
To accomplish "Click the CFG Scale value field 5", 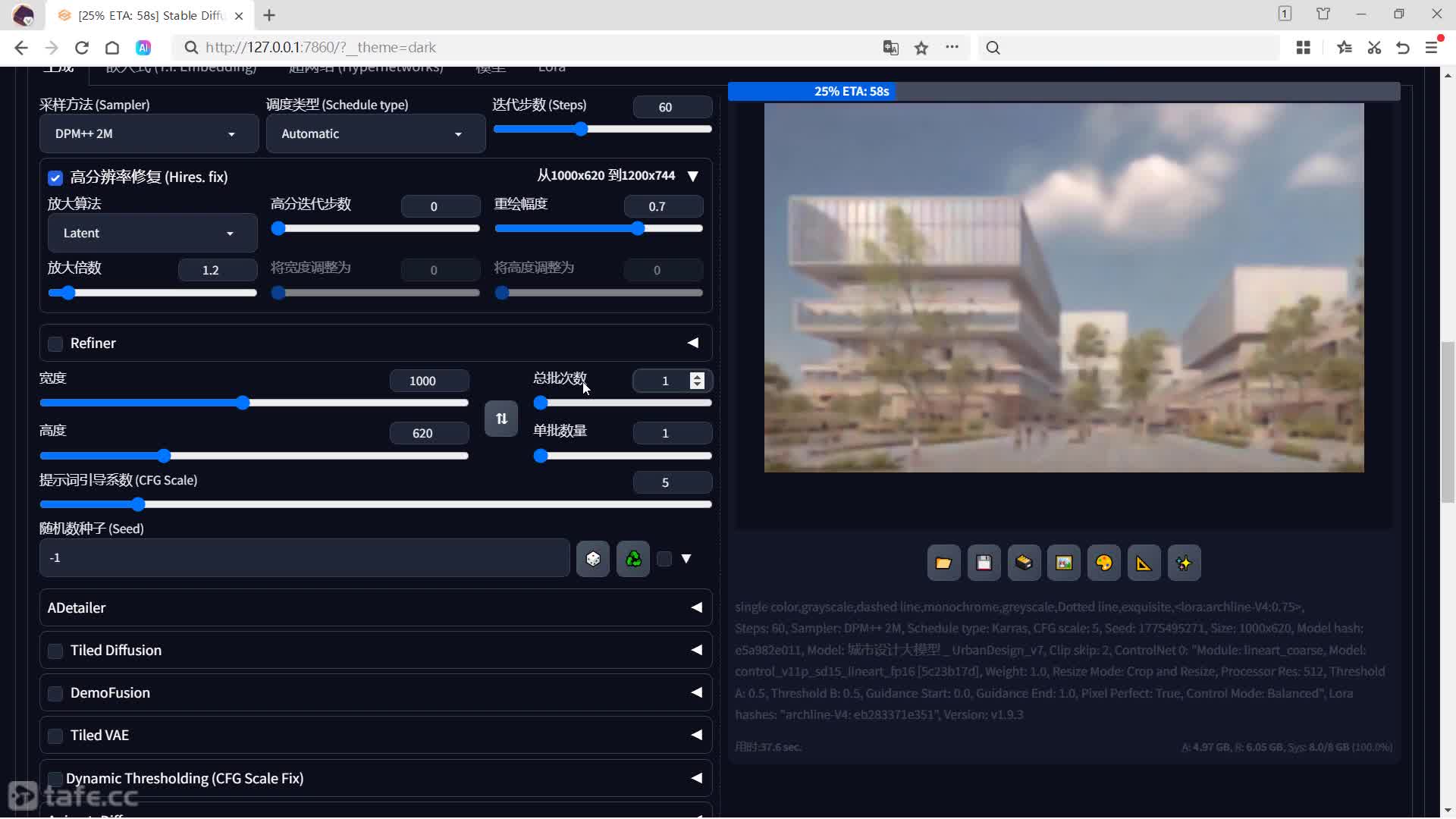I will click(673, 482).
